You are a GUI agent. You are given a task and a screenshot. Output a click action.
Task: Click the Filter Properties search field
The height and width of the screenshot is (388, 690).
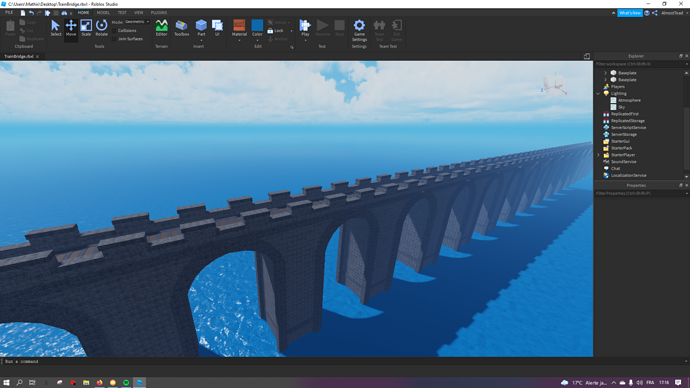[x=639, y=194]
